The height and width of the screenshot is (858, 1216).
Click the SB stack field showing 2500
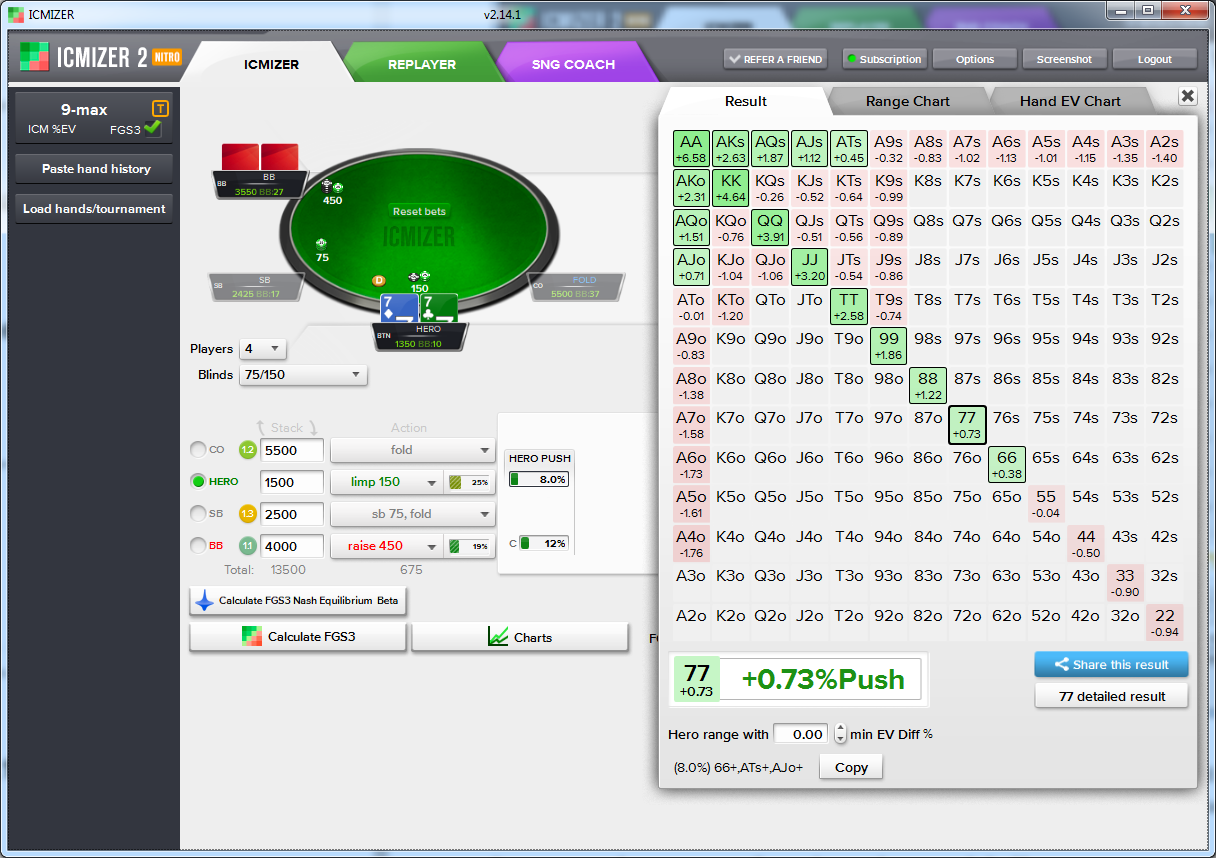tap(292, 514)
